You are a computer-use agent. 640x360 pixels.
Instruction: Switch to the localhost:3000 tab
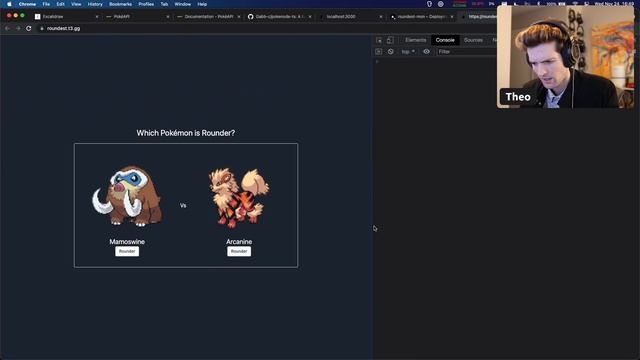[x=350, y=17]
